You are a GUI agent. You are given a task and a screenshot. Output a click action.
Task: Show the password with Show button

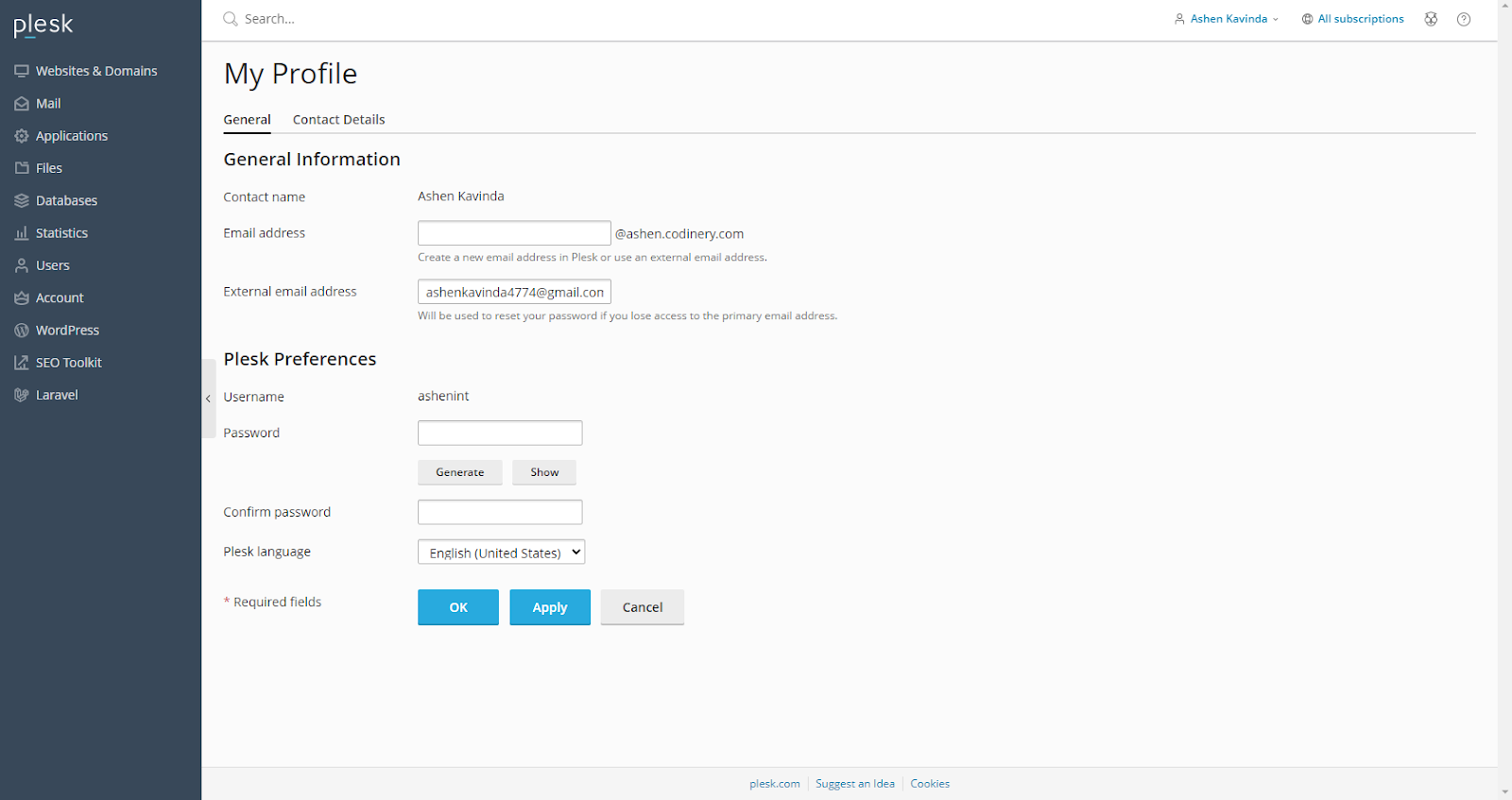(x=543, y=472)
